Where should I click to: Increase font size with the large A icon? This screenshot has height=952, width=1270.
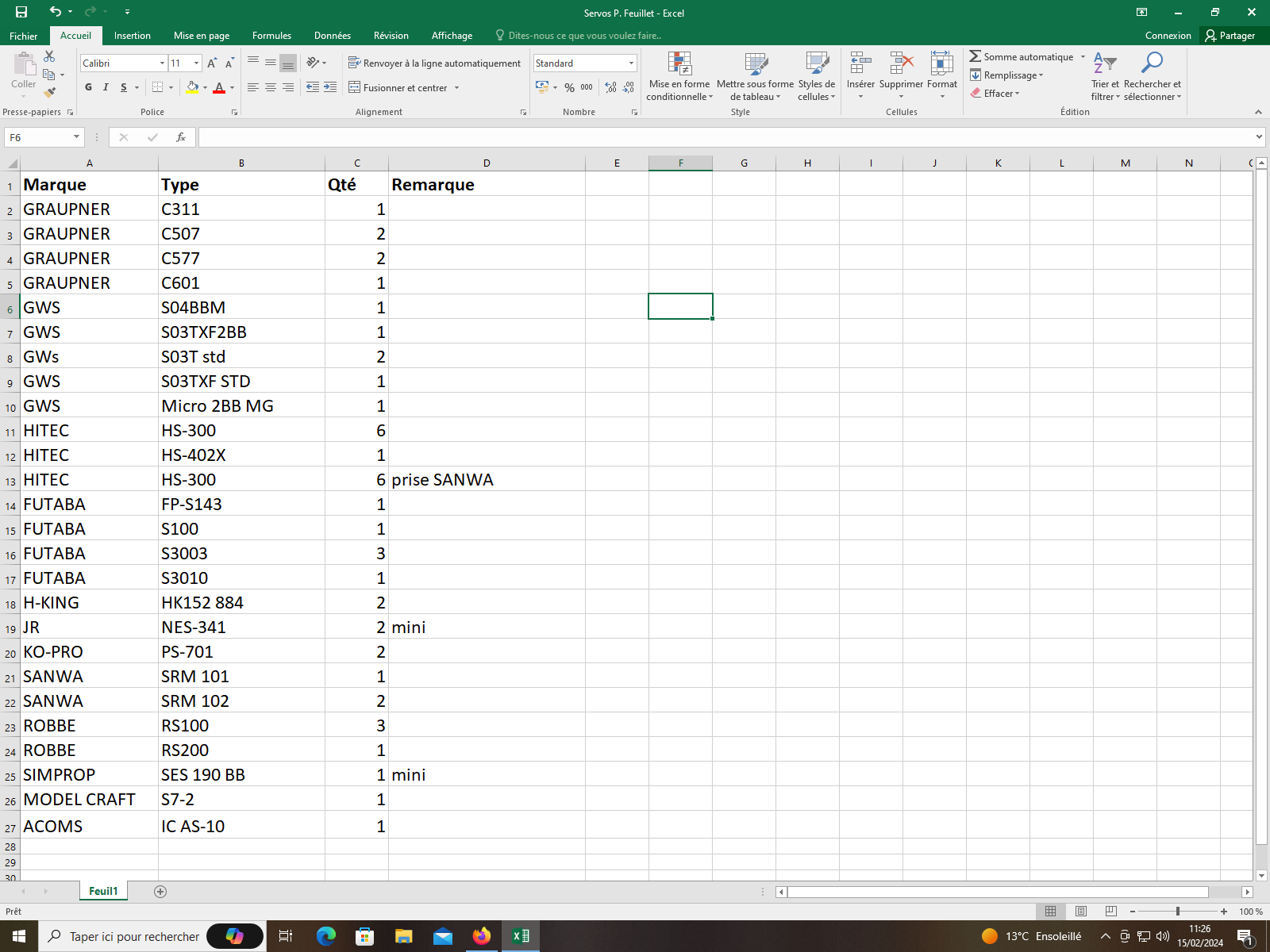(212, 63)
